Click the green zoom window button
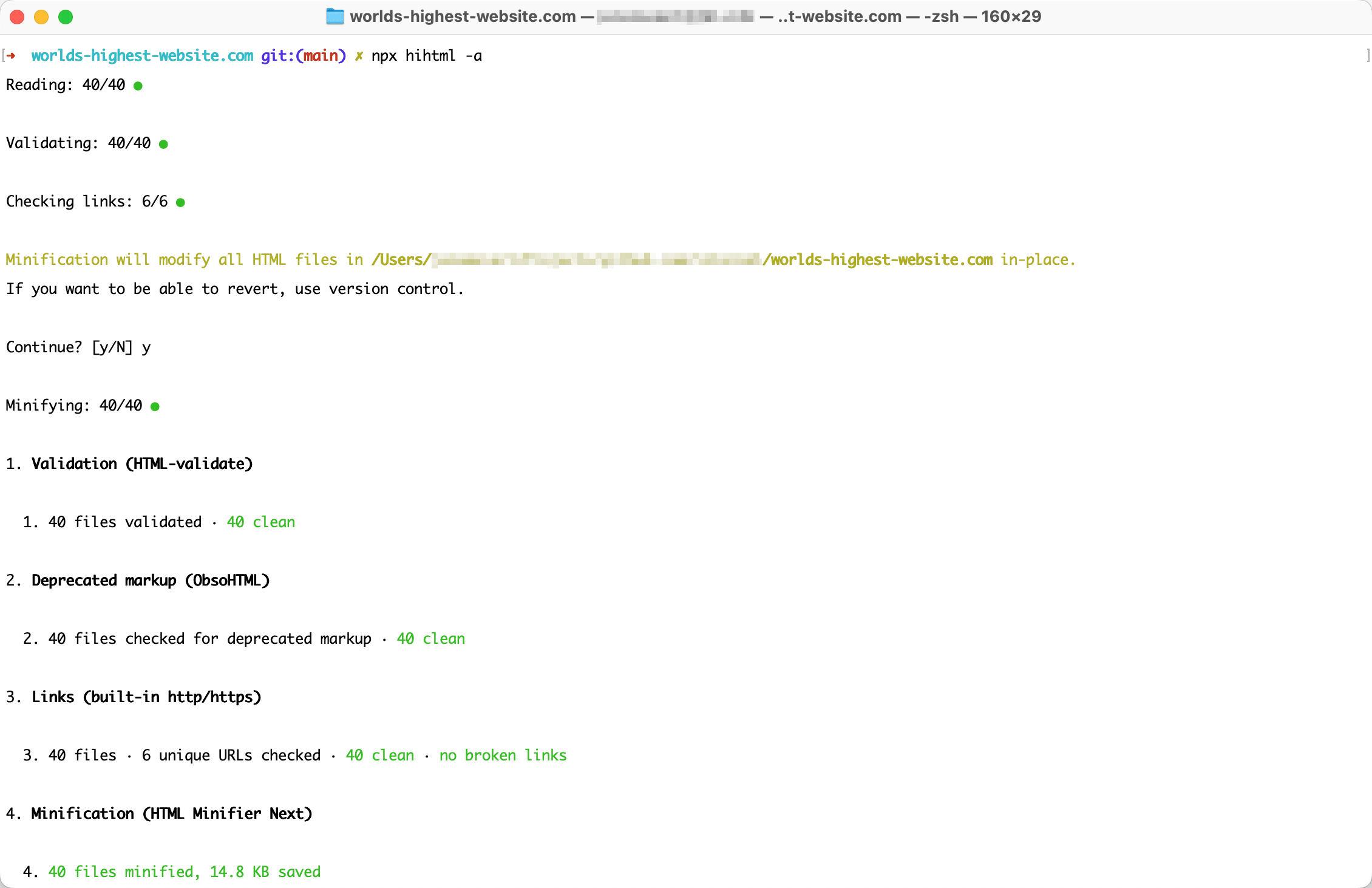 click(66, 17)
